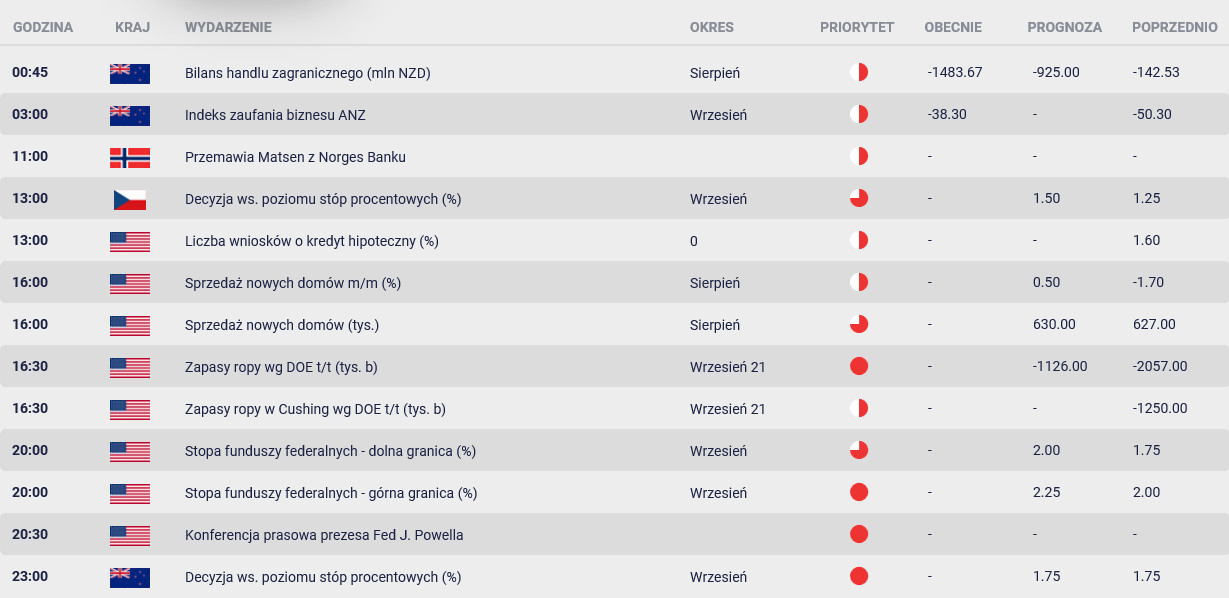Image resolution: width=1229 pixels, height=598 pixels.
Task: Sort by the GODZINA column header
Action: (43, 27)
